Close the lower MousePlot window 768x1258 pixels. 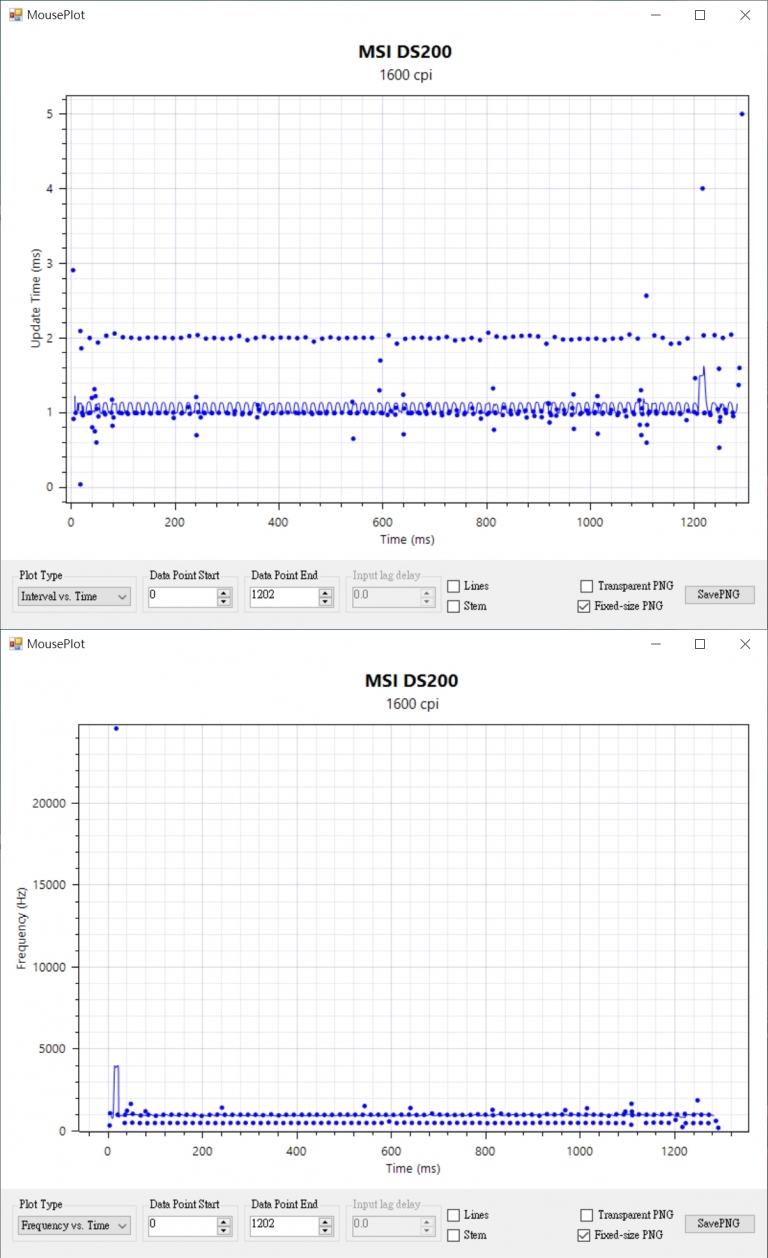tap(745, 644)
